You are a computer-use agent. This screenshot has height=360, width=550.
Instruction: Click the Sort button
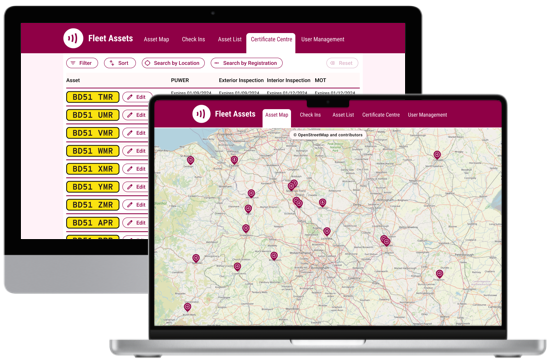(x=120, y=63)
